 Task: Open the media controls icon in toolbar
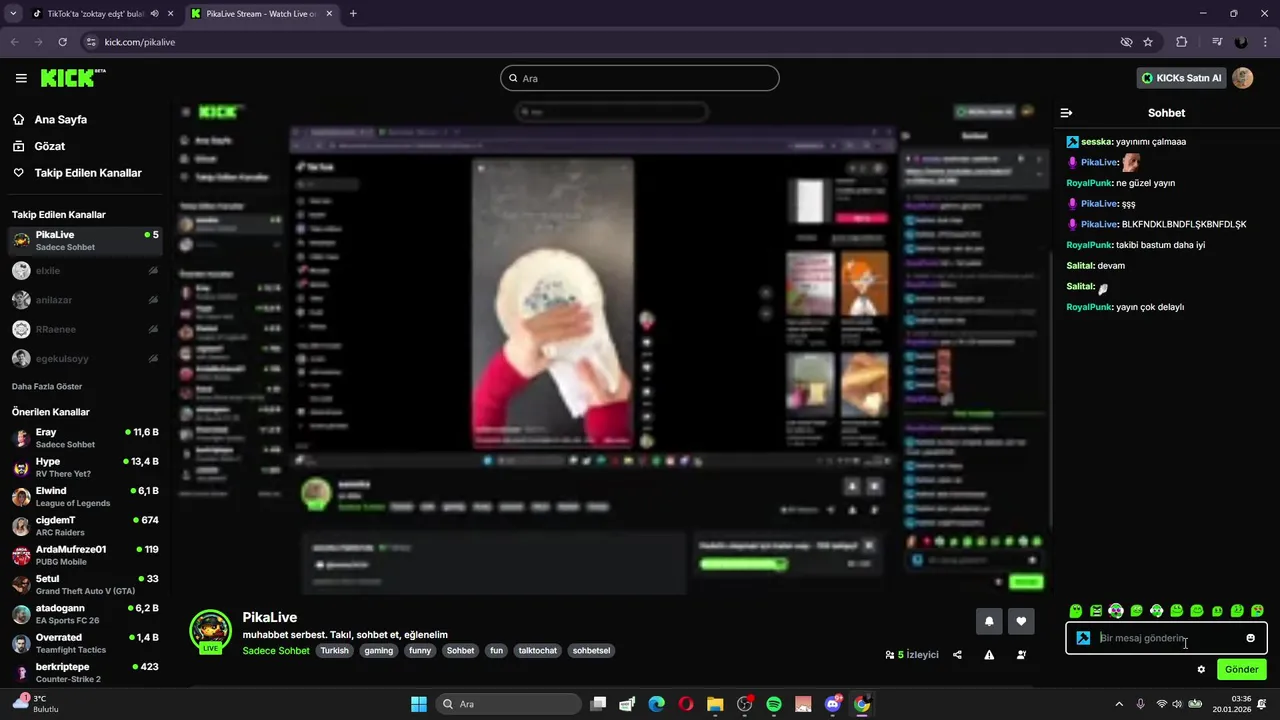point(1217,42)
